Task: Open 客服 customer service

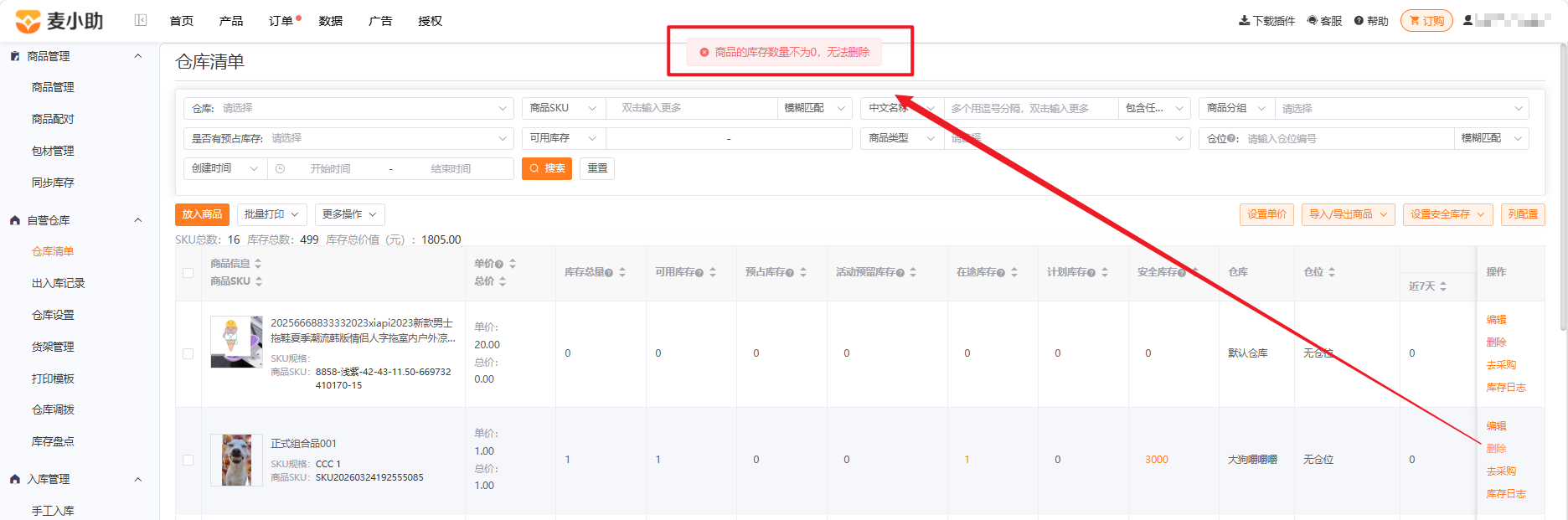Action: pos(1325,21)
